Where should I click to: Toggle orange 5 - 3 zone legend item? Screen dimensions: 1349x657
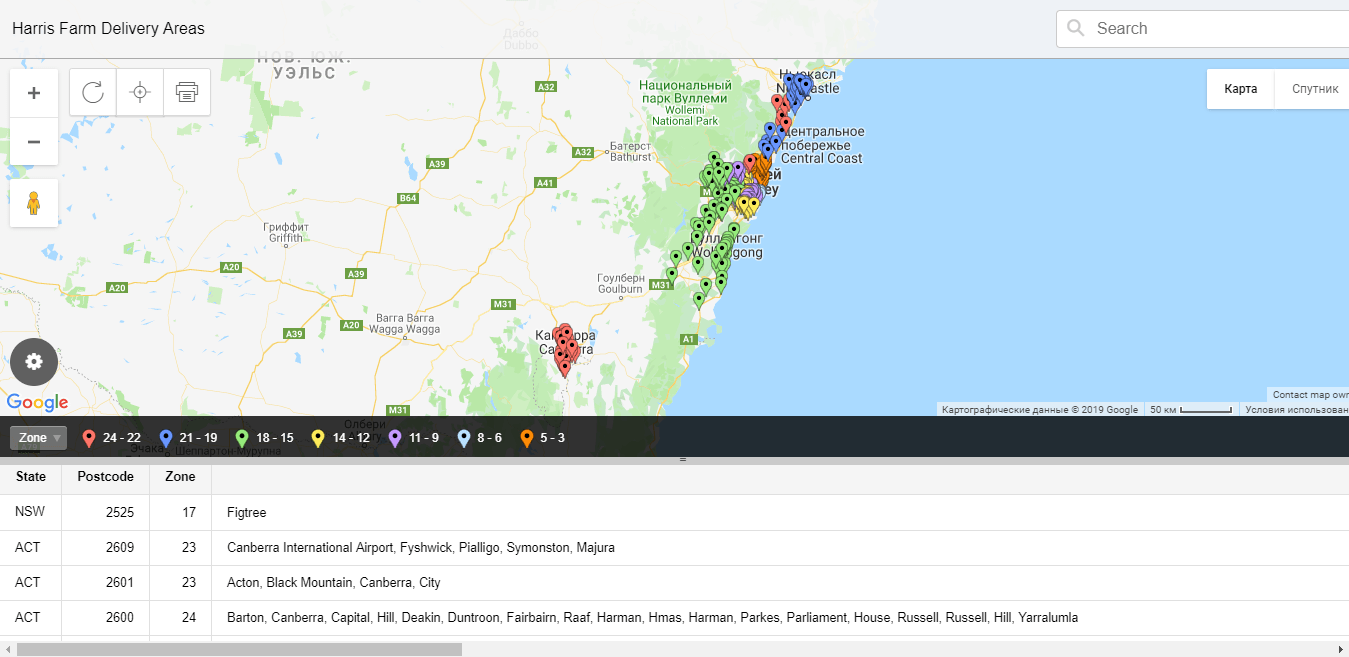coord(543,438)
